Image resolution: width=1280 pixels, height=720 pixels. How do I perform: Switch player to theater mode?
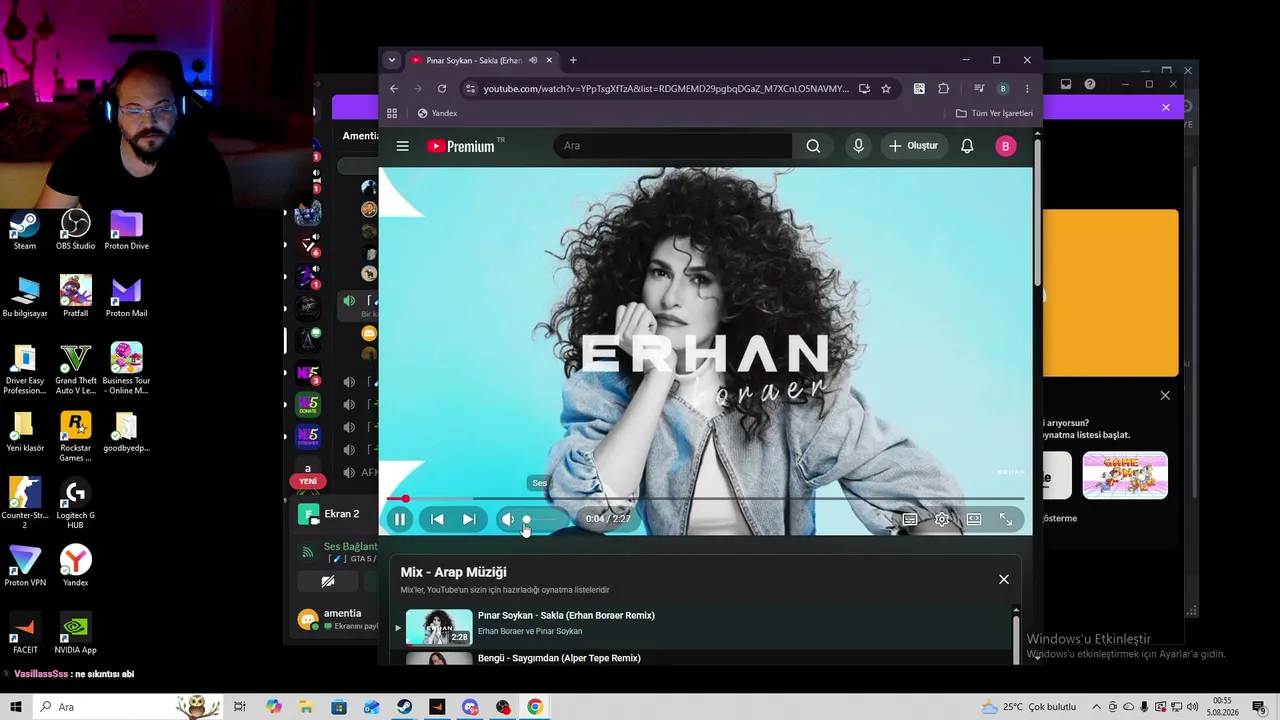pyautogui.click(x=974, y=519)
